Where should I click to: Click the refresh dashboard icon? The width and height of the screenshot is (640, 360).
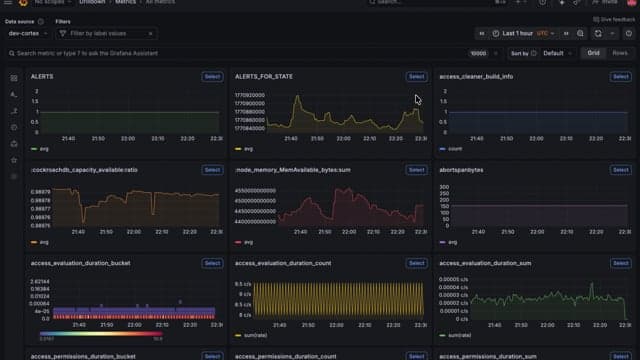598,33
